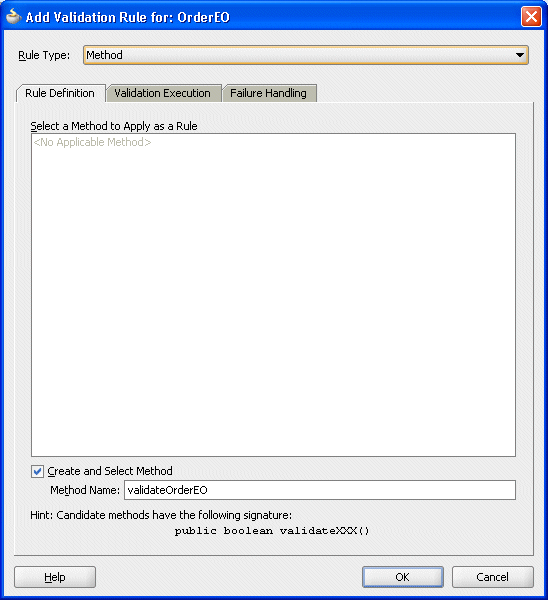Screen dimensions: 548x600
Task: Click the Java cup icon in title bar
Action: tap(13, 16)
